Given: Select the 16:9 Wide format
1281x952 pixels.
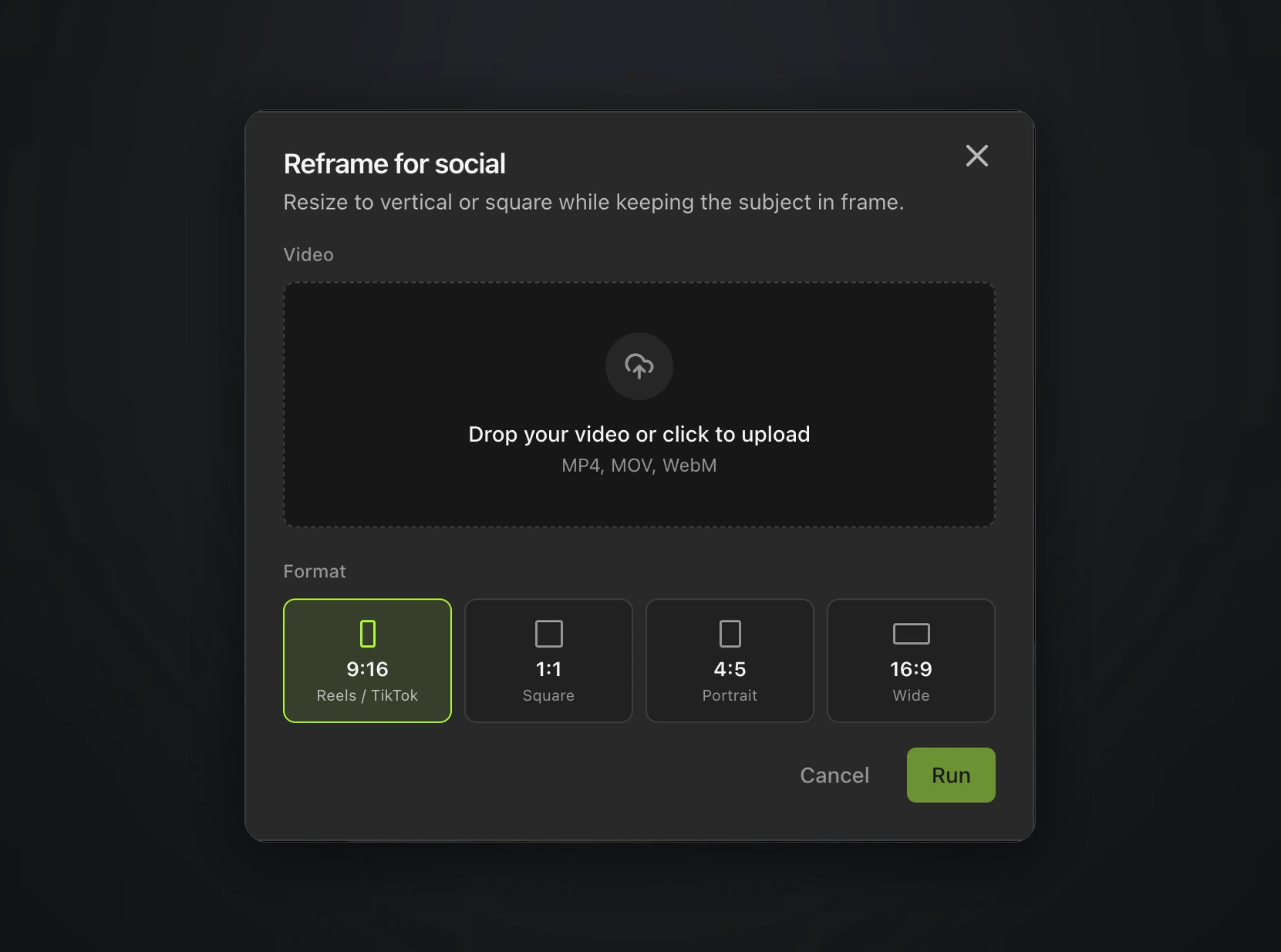Looking at the screenshot, I should [x=911, y=661].
